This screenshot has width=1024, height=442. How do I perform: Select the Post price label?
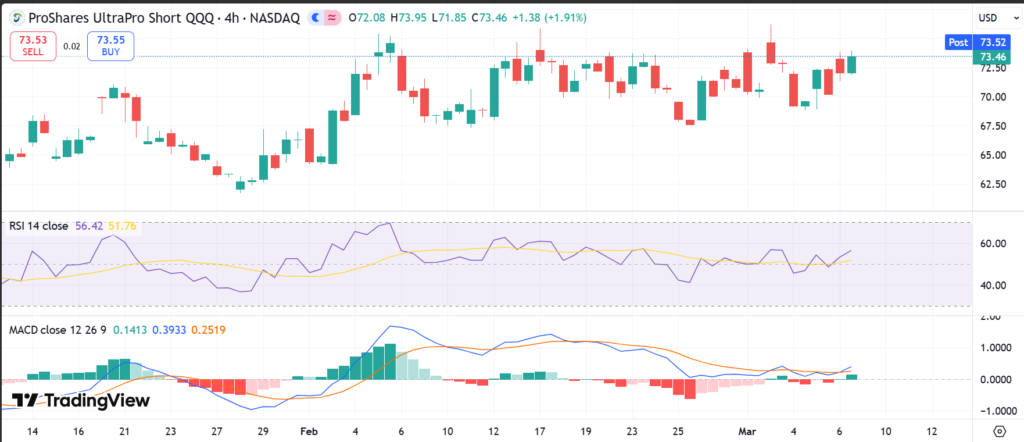(x=957, y=42)
